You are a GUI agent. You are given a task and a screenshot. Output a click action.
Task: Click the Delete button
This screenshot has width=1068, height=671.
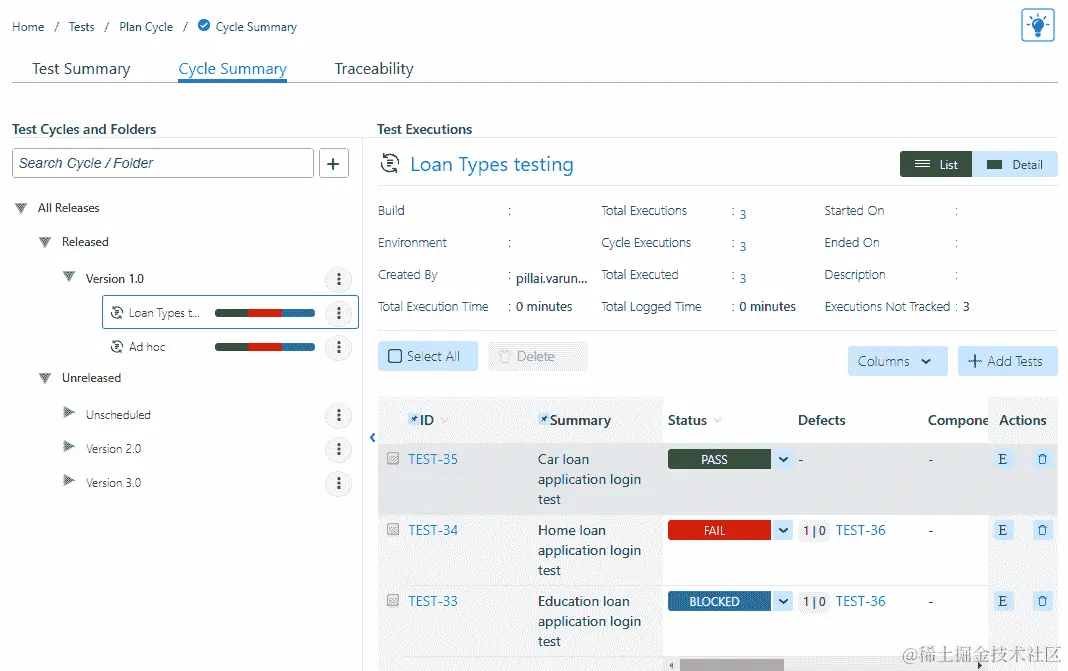537,356
